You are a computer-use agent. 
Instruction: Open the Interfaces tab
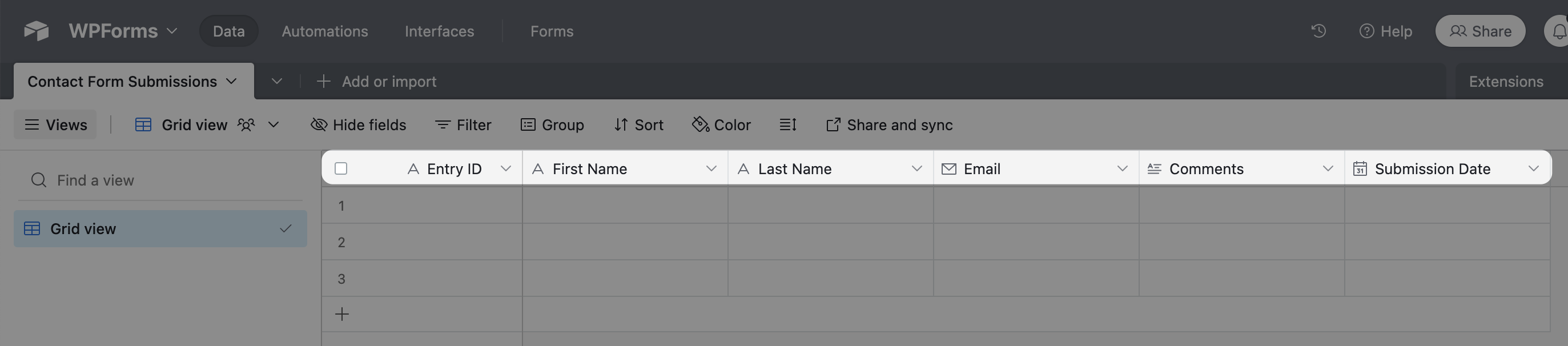pos(439,31)
